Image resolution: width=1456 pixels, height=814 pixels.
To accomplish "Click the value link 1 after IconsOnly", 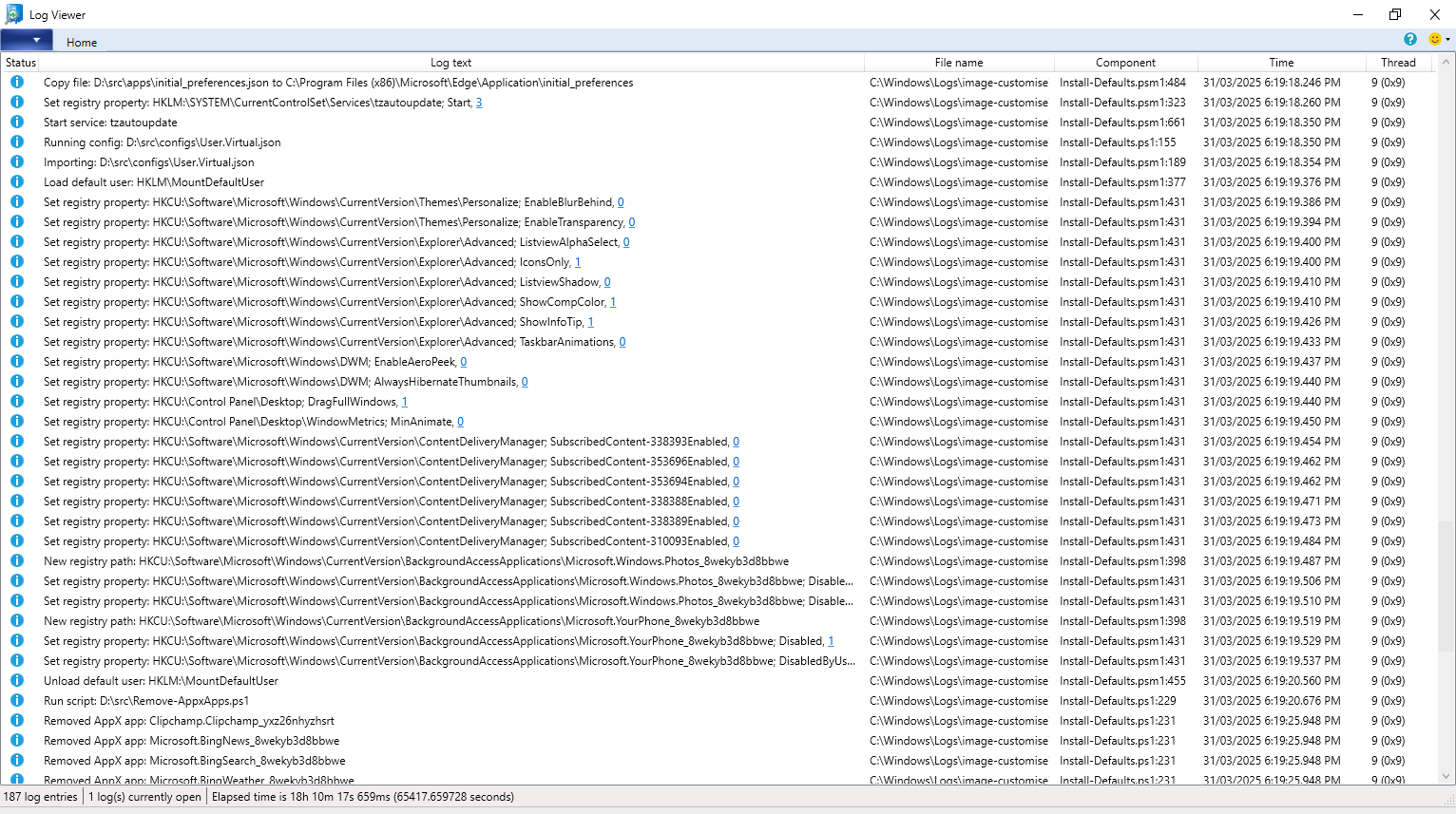I will (x=578, y=262).
